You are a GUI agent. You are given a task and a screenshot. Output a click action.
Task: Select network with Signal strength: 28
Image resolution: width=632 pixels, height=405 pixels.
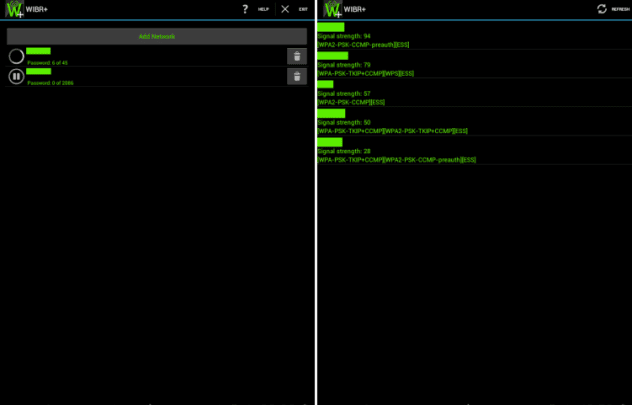tap(474, 151)
